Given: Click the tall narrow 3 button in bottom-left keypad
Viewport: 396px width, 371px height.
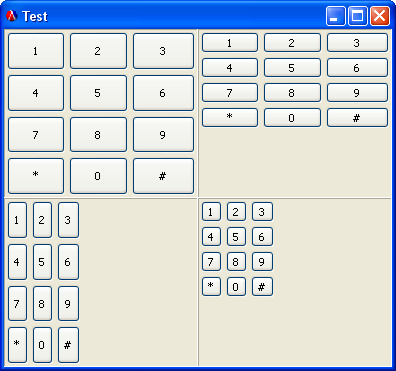Looking at the screenshot, I should tap(68, 220).
